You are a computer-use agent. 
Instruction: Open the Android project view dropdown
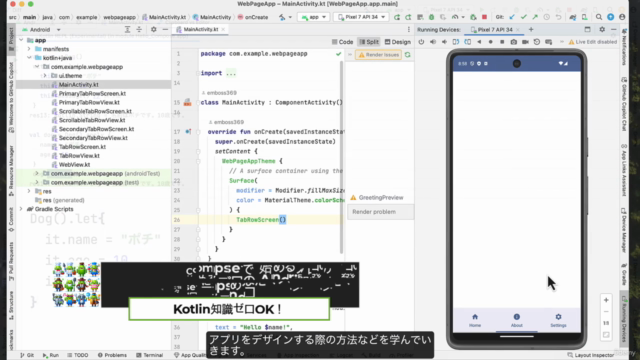click(41, 29)
